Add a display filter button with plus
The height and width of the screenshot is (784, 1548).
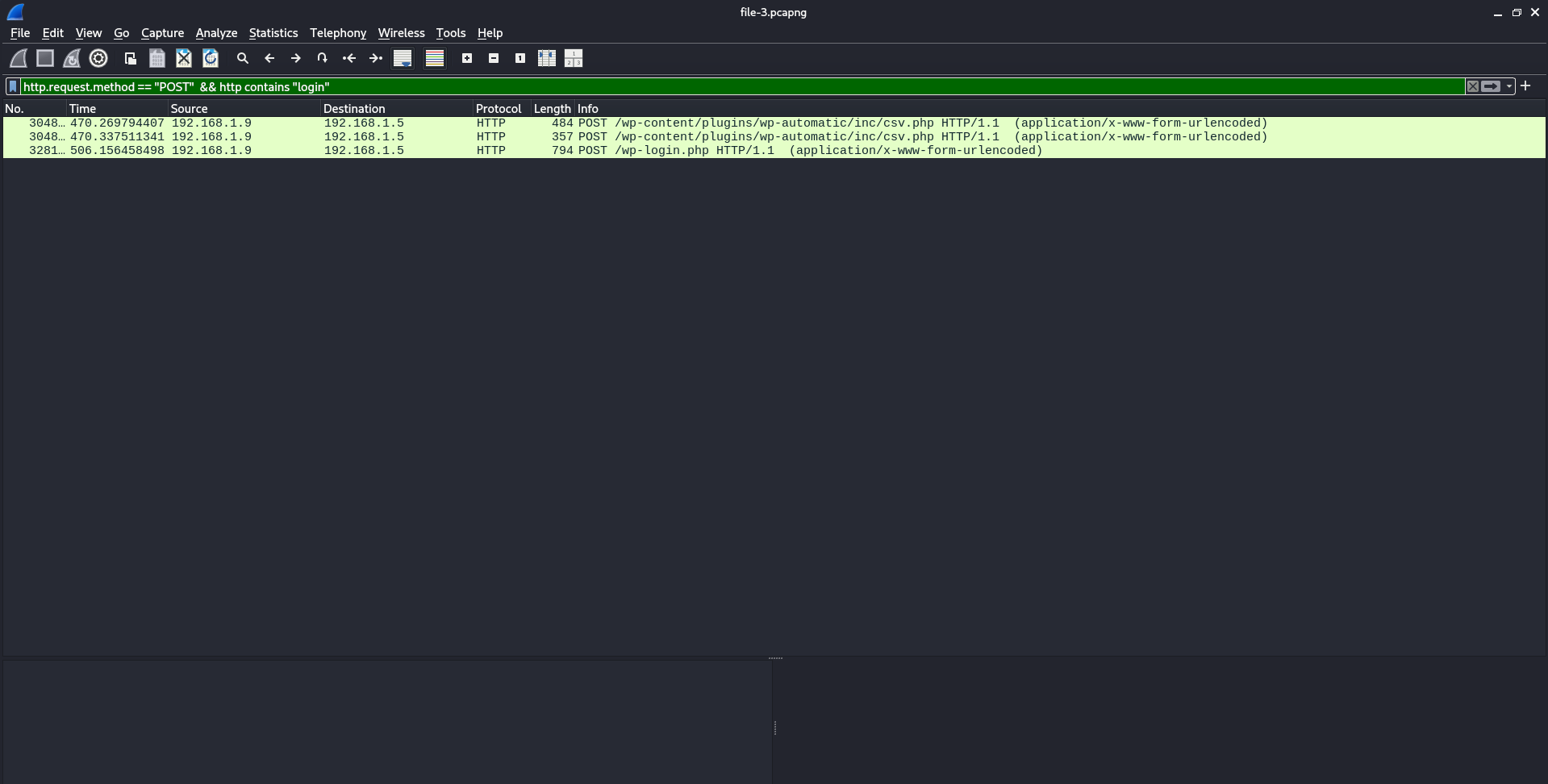point(1525,85)
